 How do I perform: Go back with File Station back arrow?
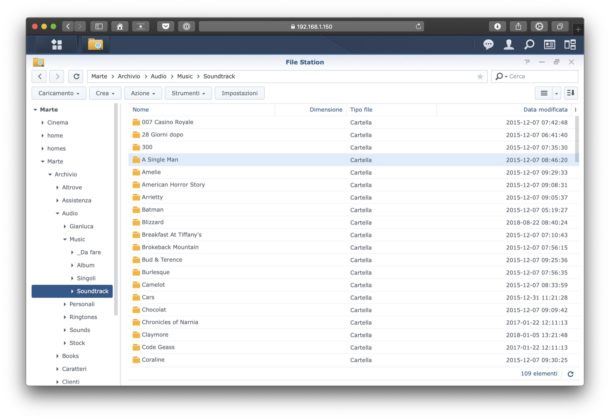40,76
